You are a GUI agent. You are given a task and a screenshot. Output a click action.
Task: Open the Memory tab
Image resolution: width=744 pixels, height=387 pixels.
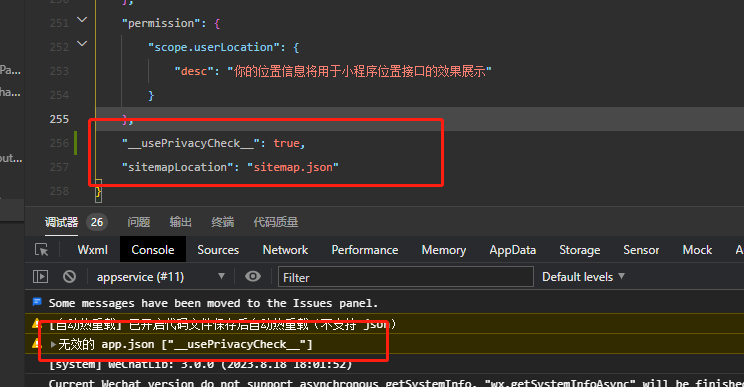444,250
